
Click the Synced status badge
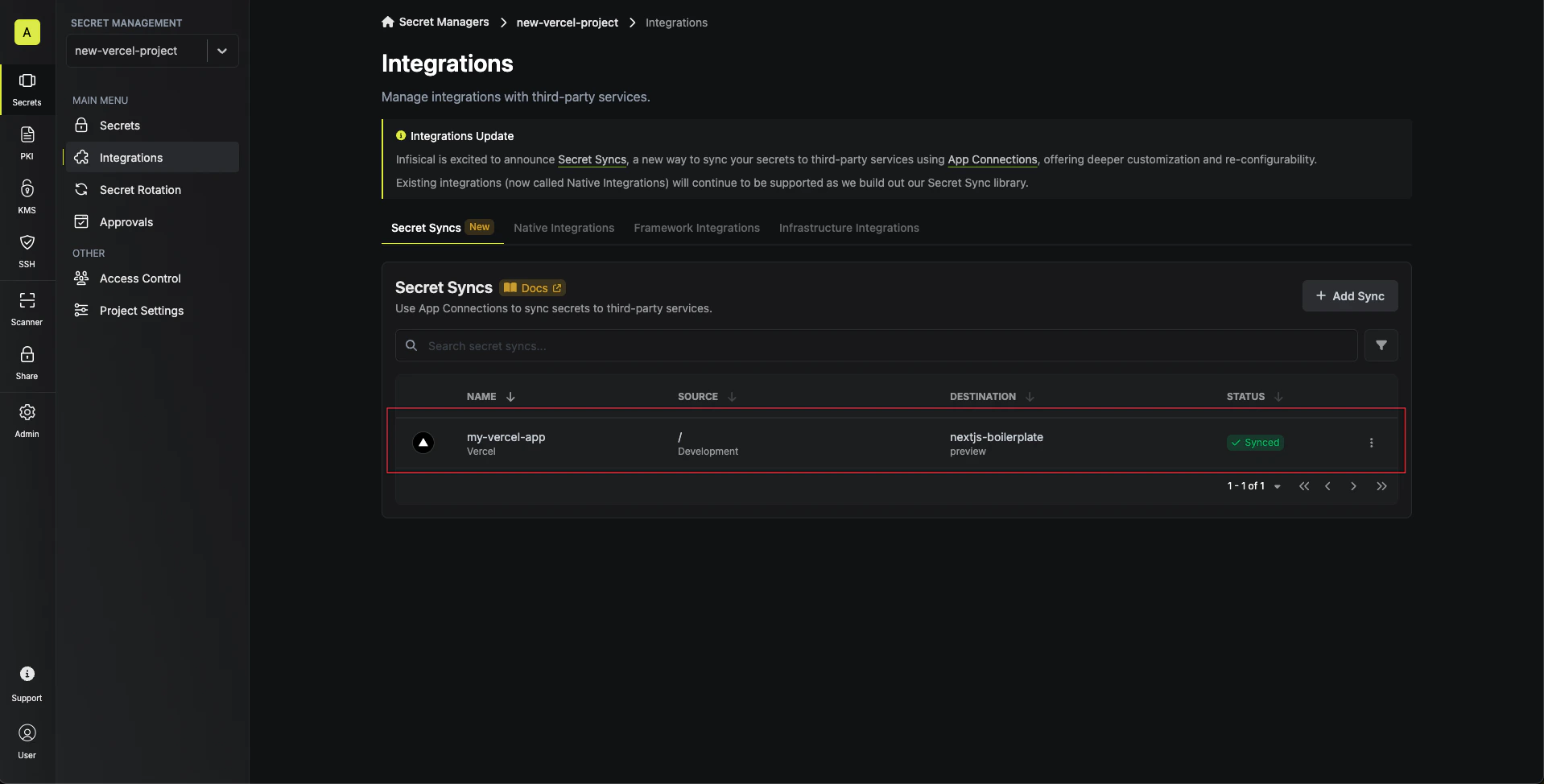(1255, 443)
